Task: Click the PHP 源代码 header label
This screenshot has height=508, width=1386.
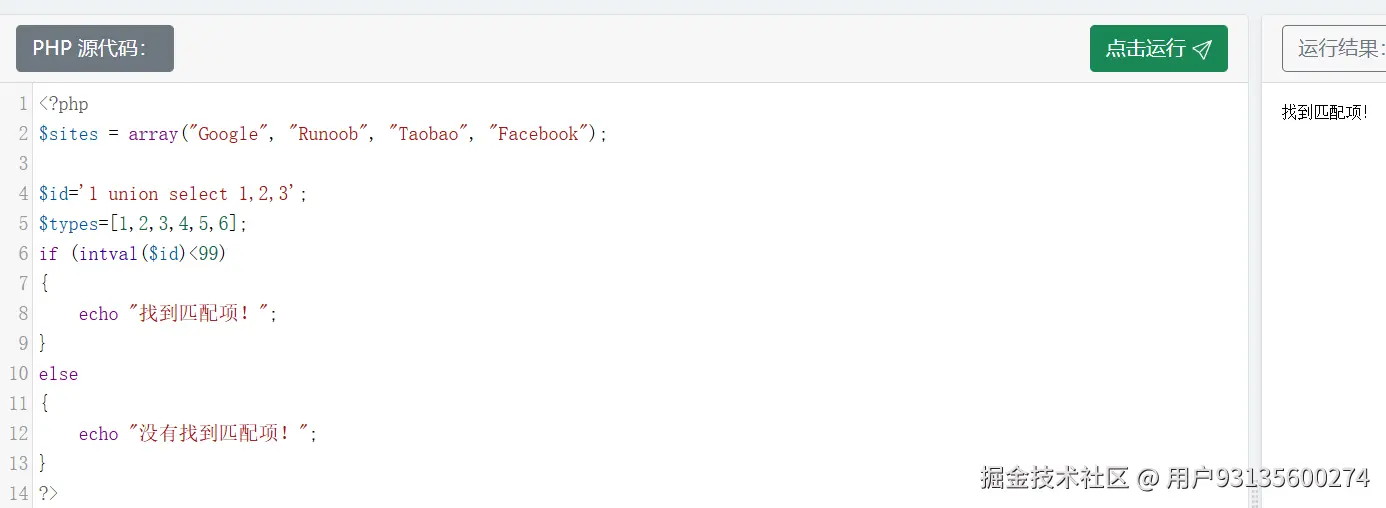Action: click(95, 49)
